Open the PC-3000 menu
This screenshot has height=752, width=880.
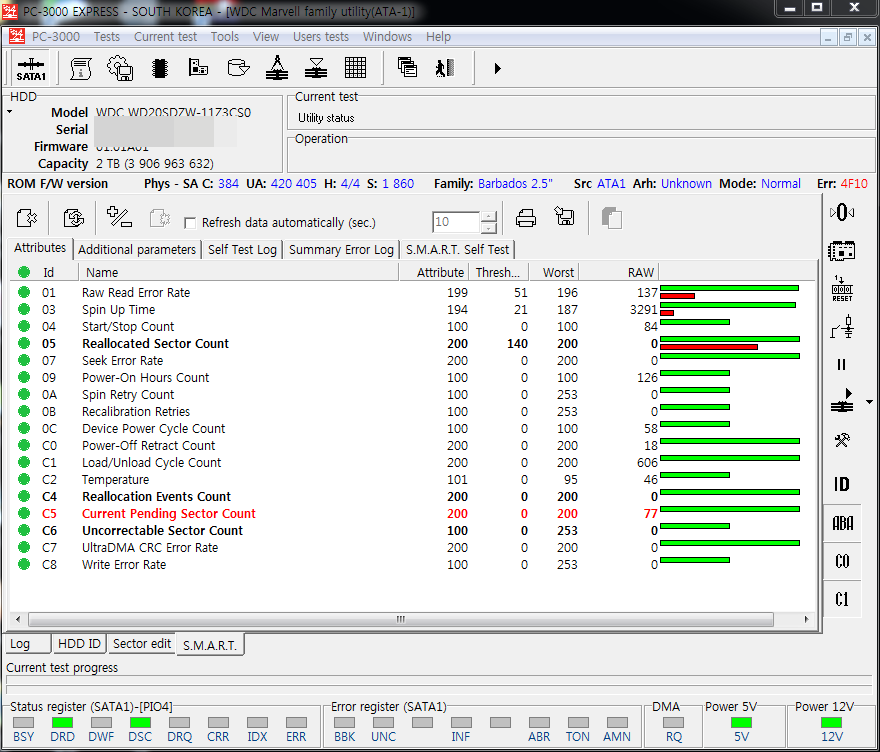point(56,36)
